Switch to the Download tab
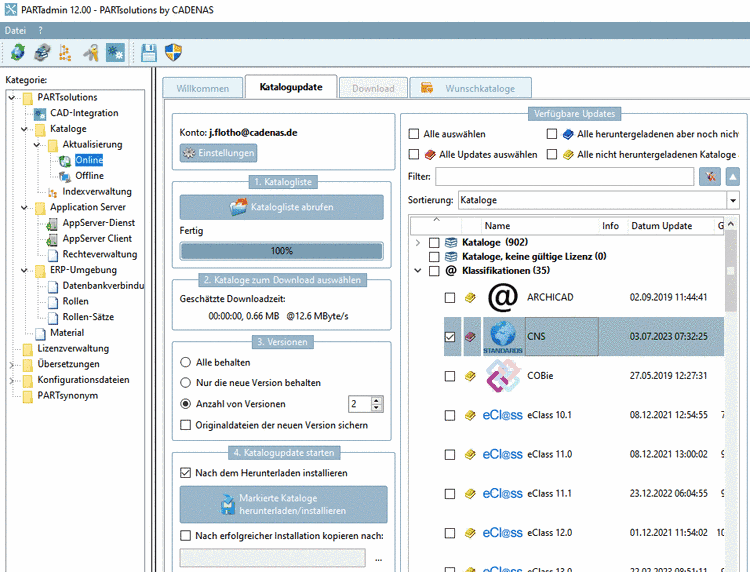 [x=373, y=88]
